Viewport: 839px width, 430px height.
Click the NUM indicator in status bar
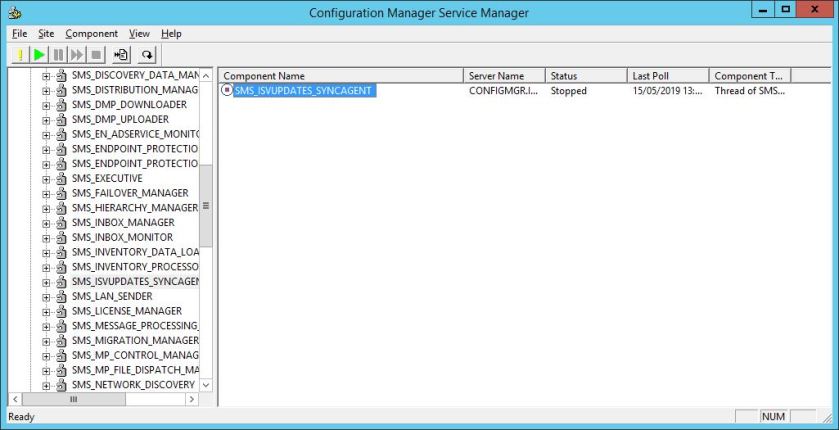pos(773,417)
